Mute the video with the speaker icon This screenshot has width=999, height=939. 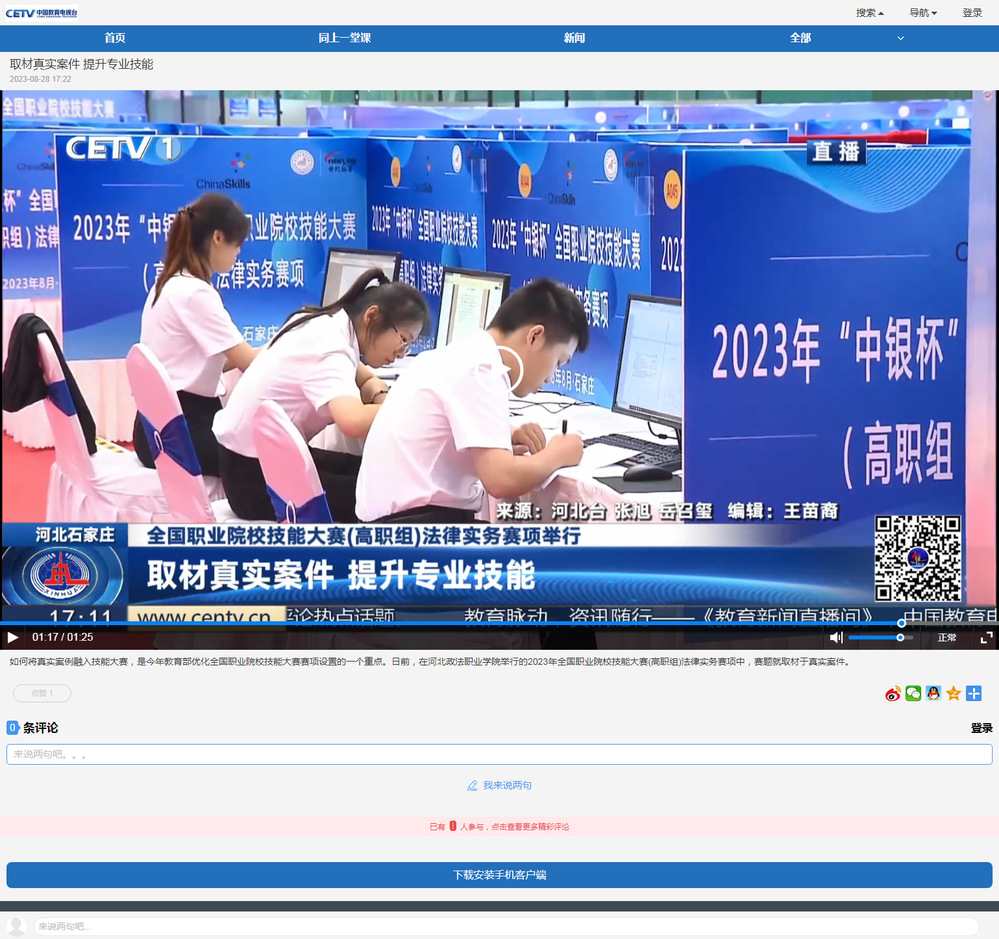click(x=836, y=637)
